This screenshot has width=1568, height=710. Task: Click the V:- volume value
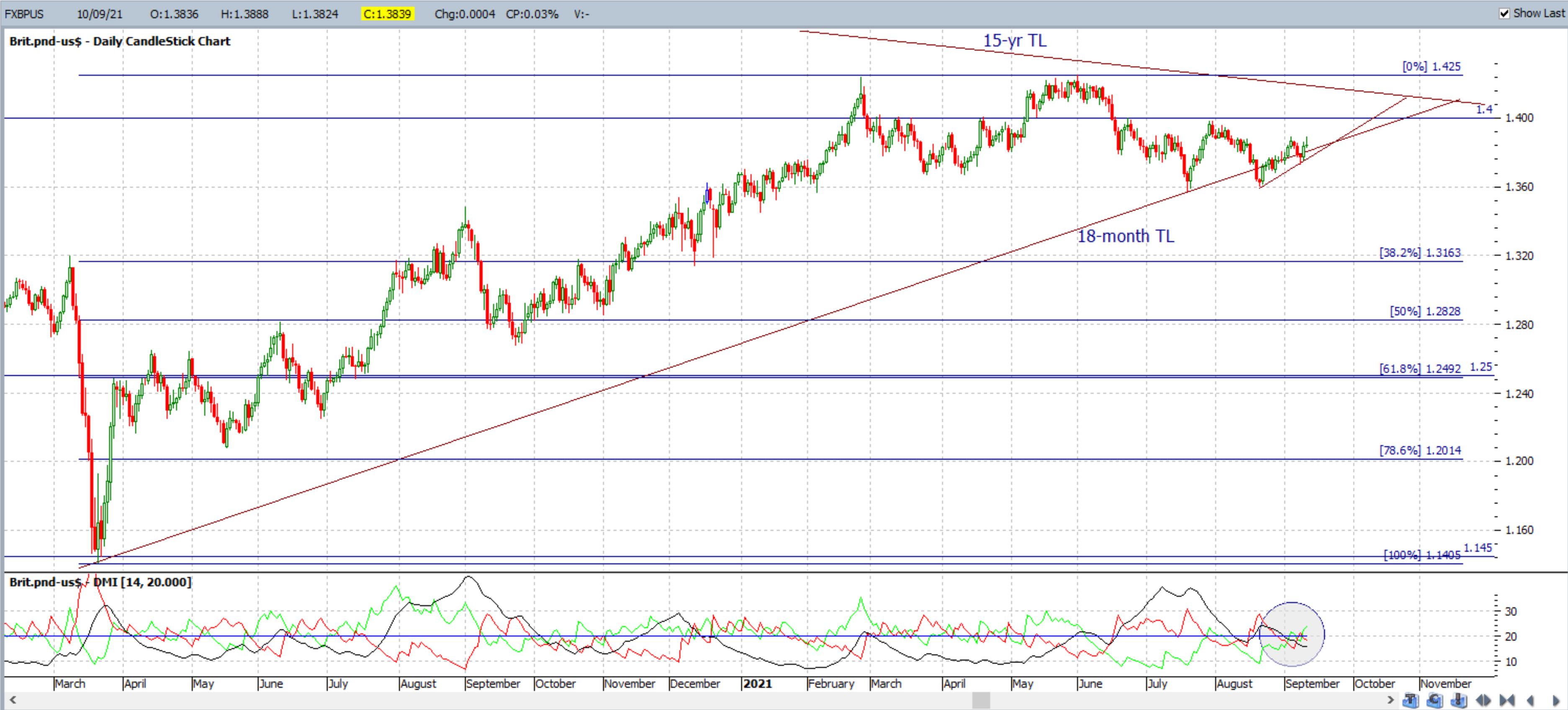[x=582, y=14]
